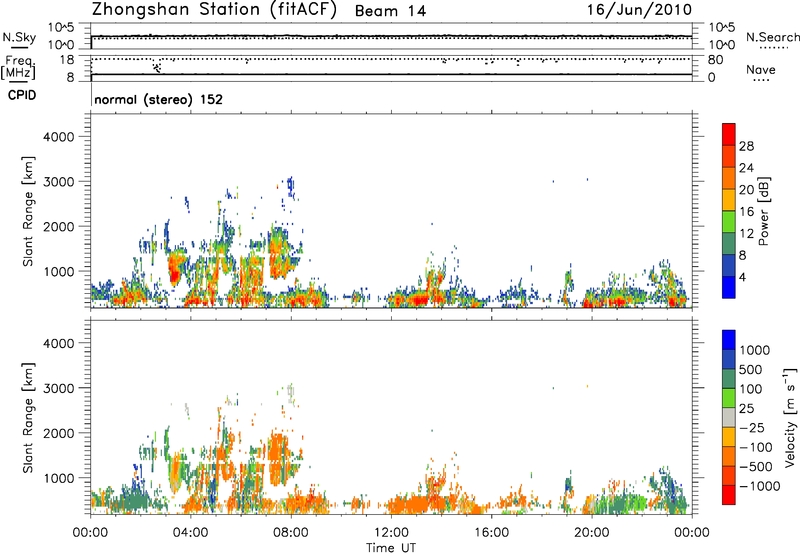Pick the red bottom segment of Velocity color bar
This screenshot has height=554, width=800.
click(x=729, y=495)
